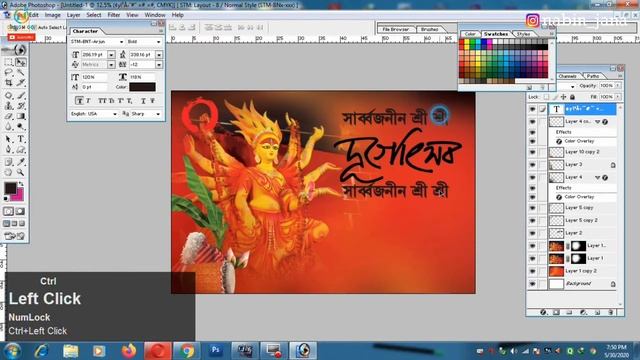Hide Layer 10 copy 2

532,152
